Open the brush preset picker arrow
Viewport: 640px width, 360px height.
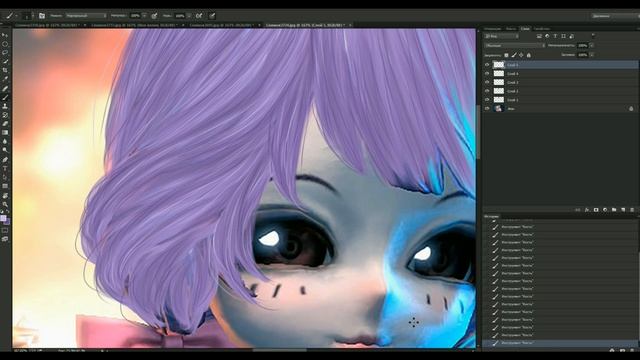pyautogui.click(x=33, y=16)
